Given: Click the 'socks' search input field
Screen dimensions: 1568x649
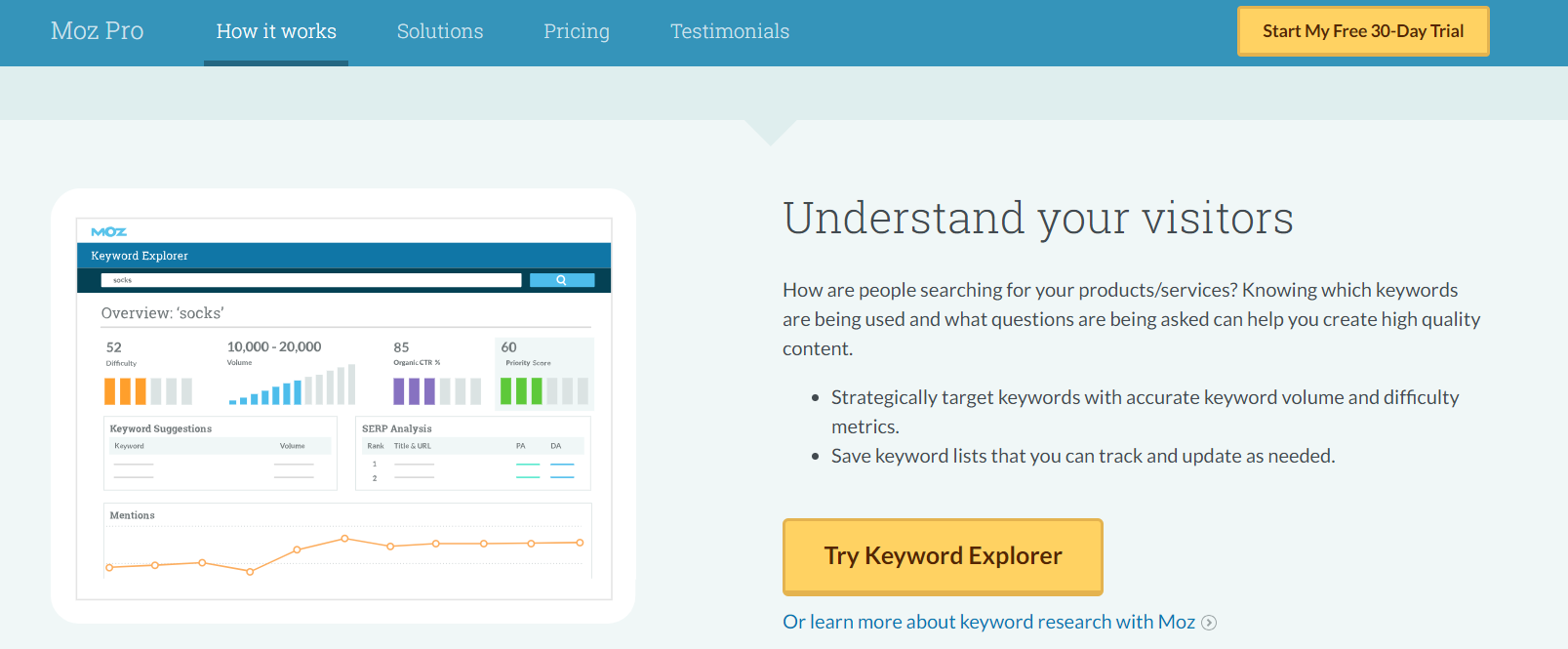Looking at the screenshot, I should [311, 280].
